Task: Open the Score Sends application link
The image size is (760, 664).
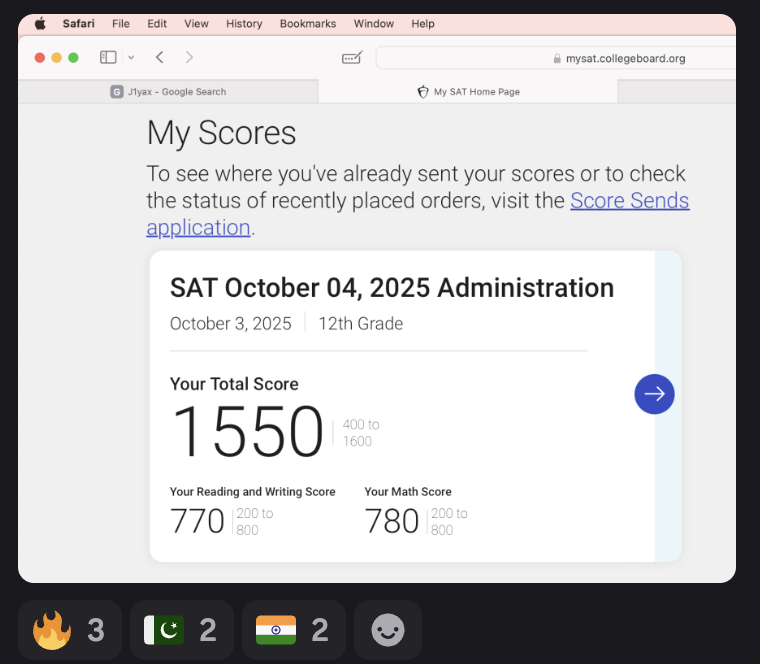Action: [629, 201]
